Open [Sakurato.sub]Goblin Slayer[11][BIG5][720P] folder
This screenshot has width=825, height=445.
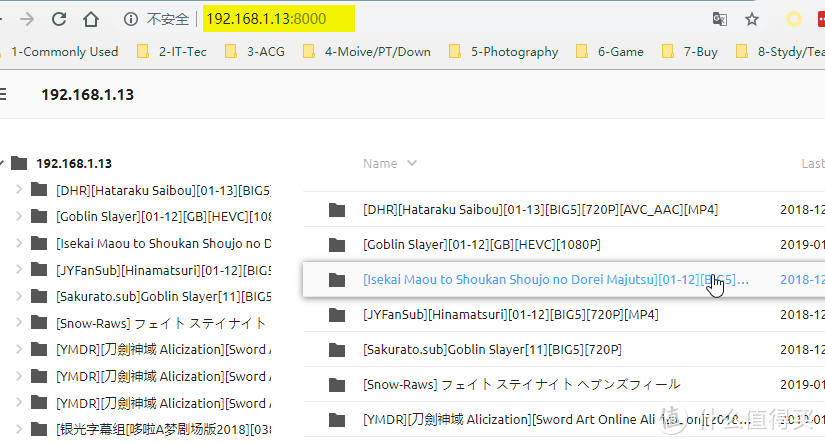pyautogui.click(x=492, y=350)
